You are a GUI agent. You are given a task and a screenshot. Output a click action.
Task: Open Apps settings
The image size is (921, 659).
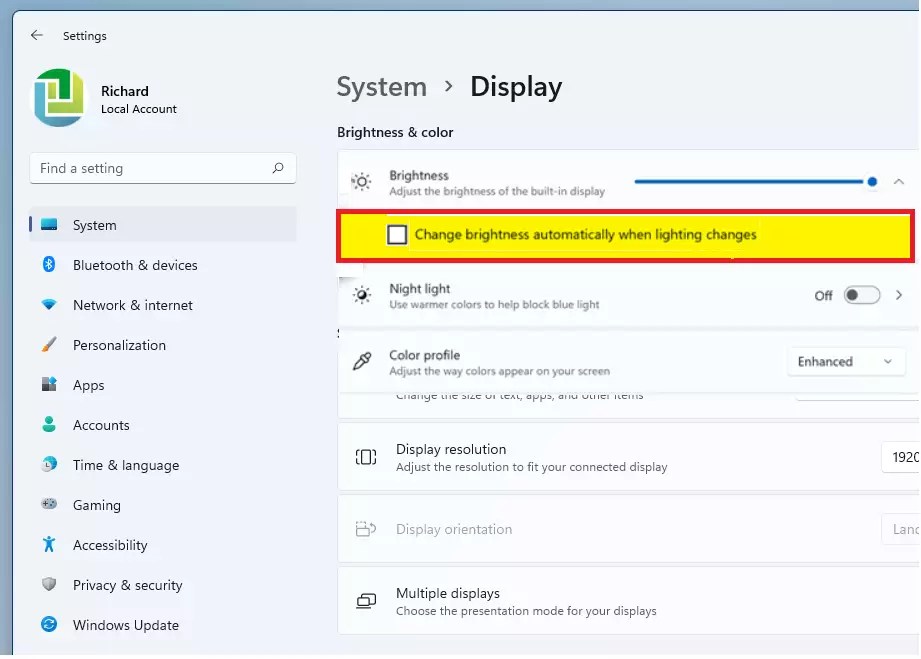[89, 385]
